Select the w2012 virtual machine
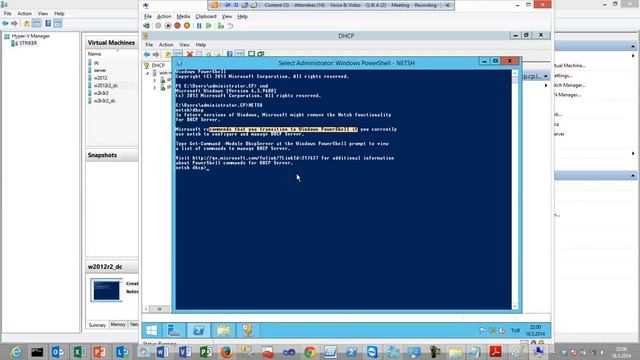Image resolution: width=640 pixels, height=360 pixels. pyautogui.click(x=100, y=78)
